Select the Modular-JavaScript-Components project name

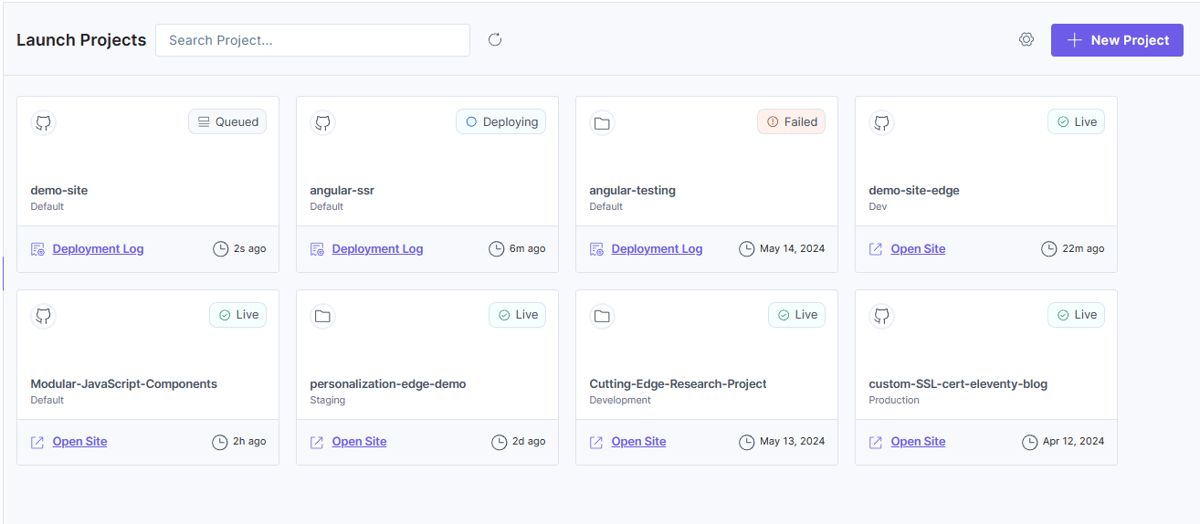coord(124,383)
